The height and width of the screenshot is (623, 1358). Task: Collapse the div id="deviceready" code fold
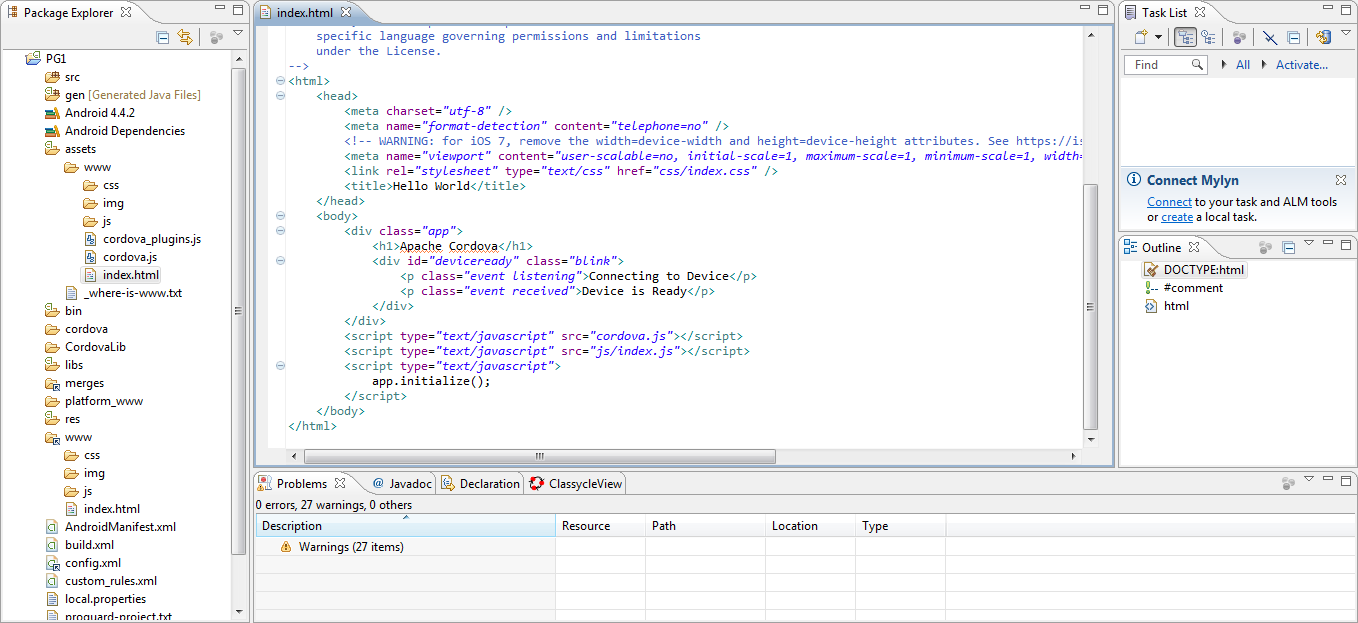(280, 261)
